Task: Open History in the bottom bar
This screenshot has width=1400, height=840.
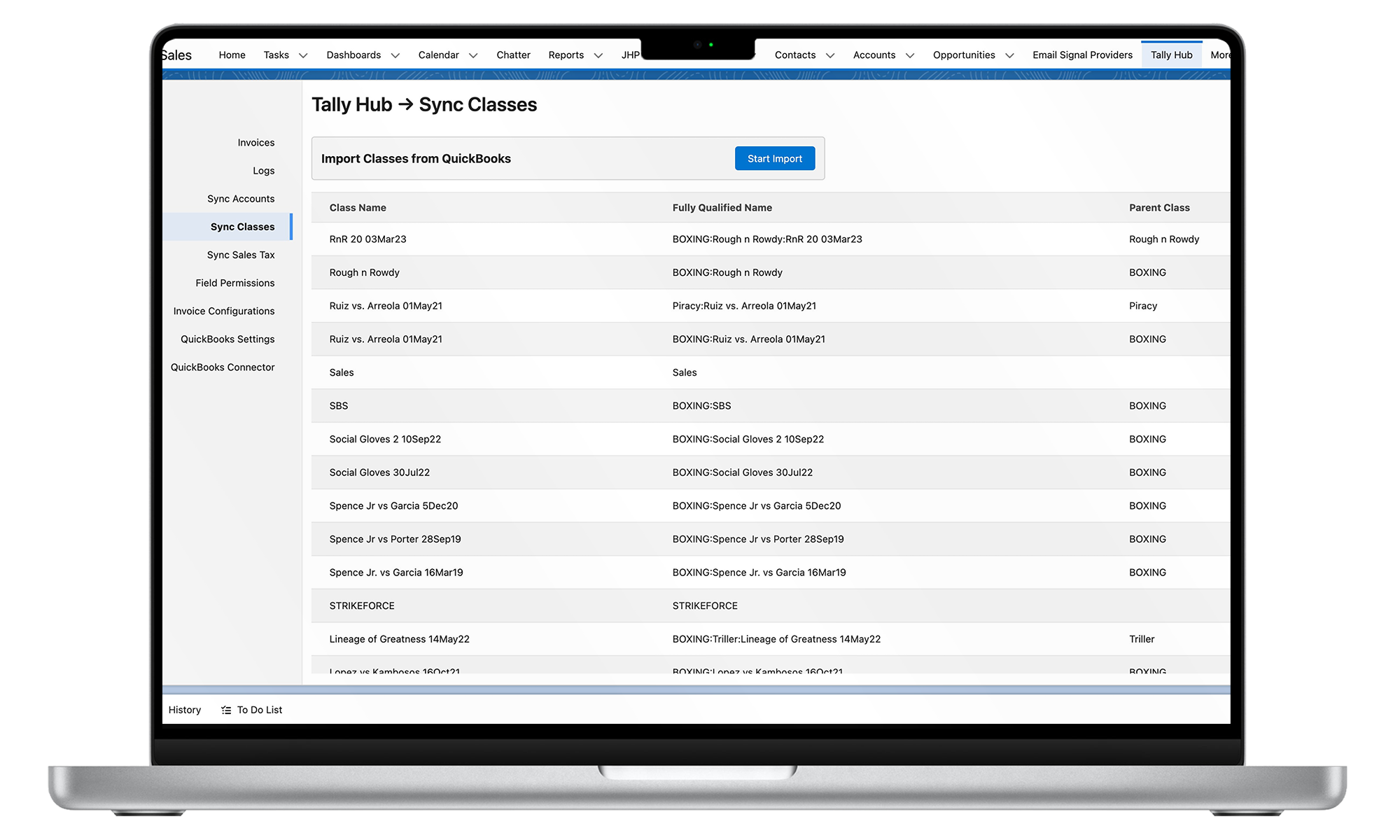Action: 184,709
